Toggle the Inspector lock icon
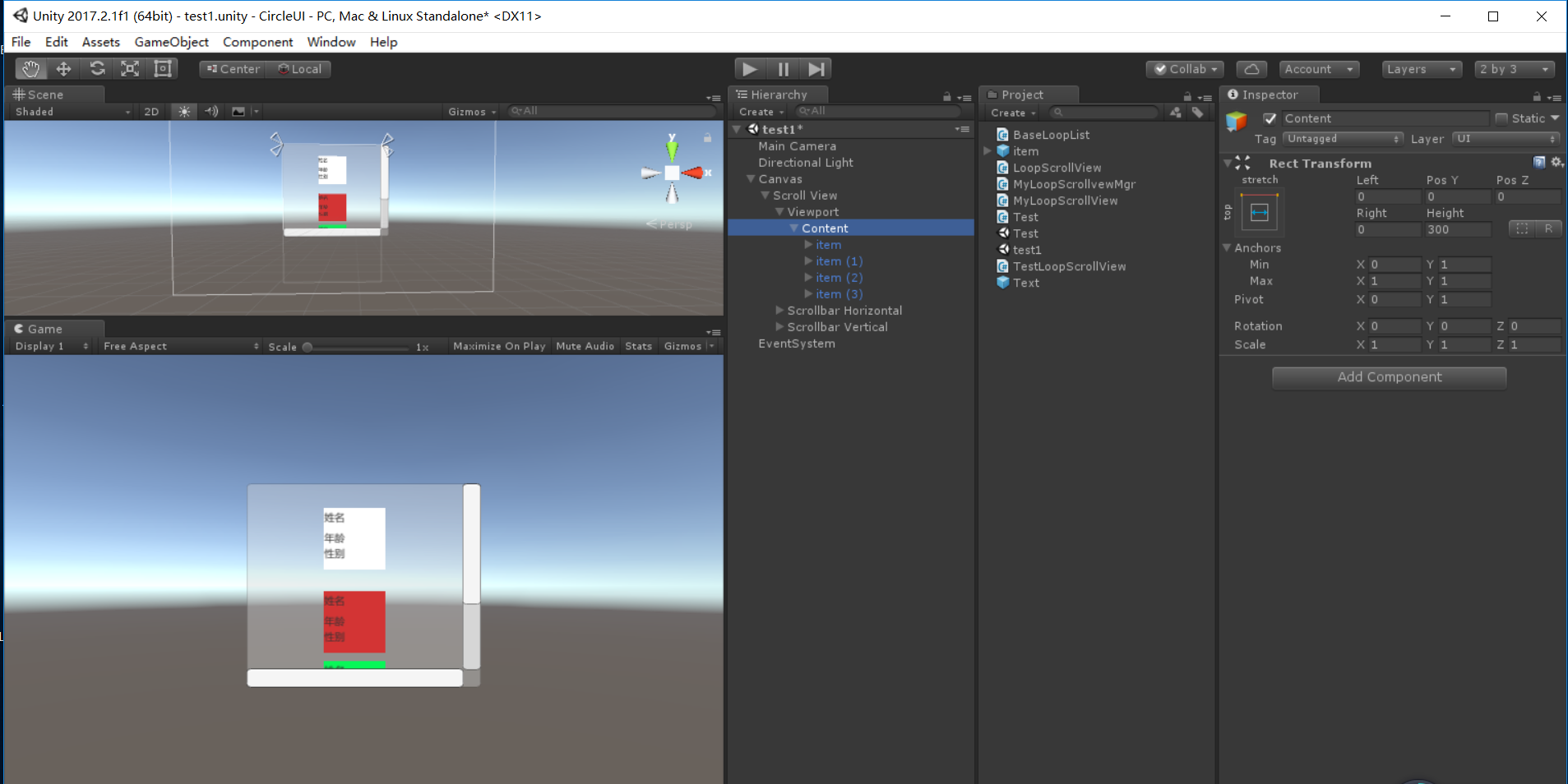This screenshot has width=1568, height=784. pyautogui.click(x=1536, y=96)
